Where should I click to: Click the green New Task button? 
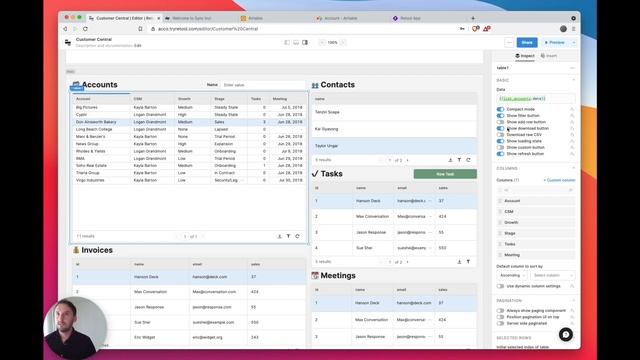(x=445, y=174)
